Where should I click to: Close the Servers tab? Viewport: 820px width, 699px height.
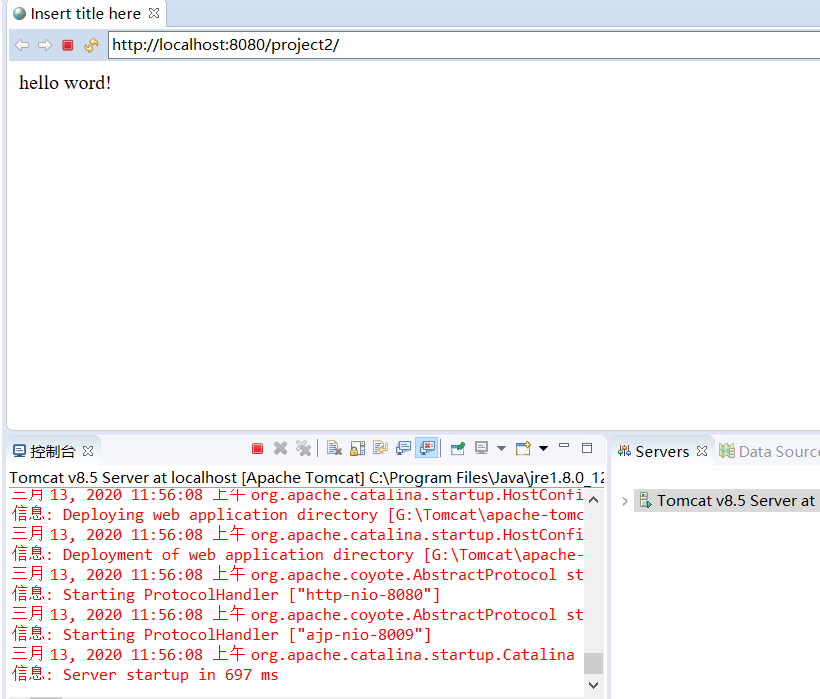(702, 451)
